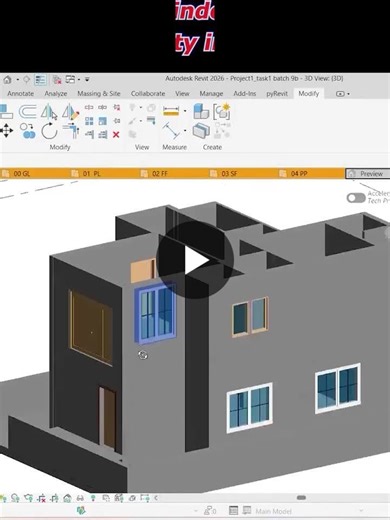
Task: Open the Main Model design option dropdown
Action: 361,511
